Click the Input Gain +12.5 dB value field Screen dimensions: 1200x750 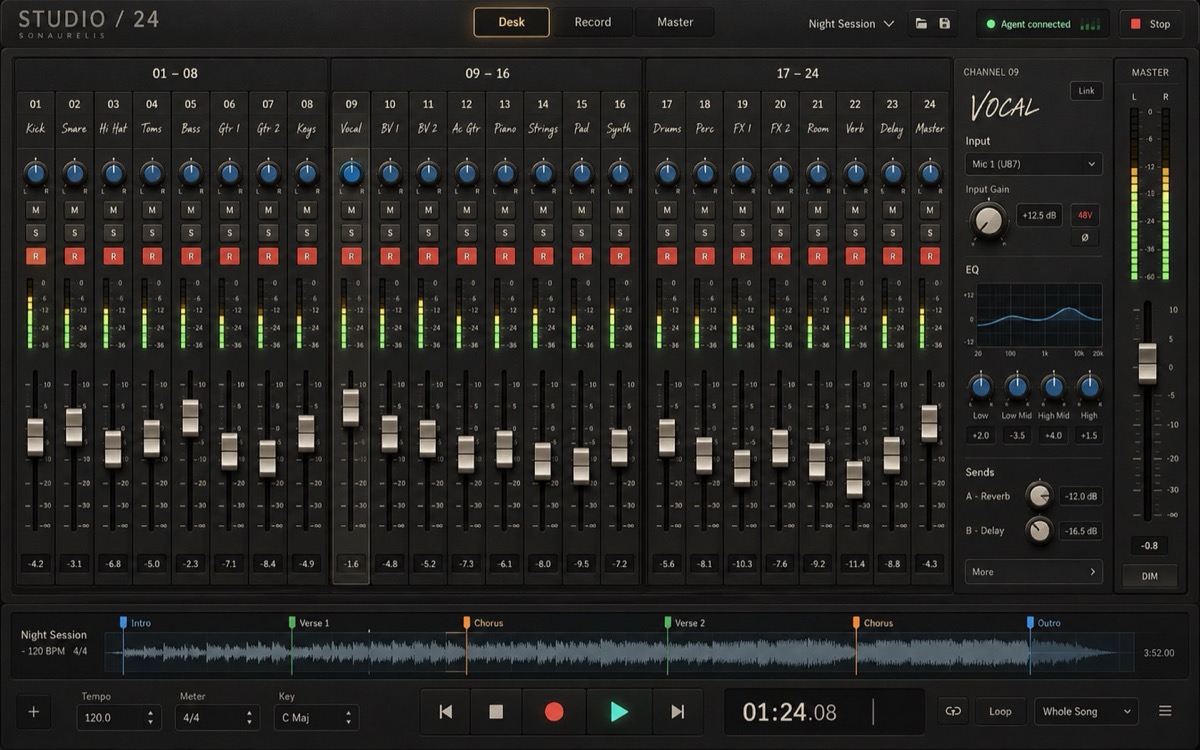click(1040, 215)
